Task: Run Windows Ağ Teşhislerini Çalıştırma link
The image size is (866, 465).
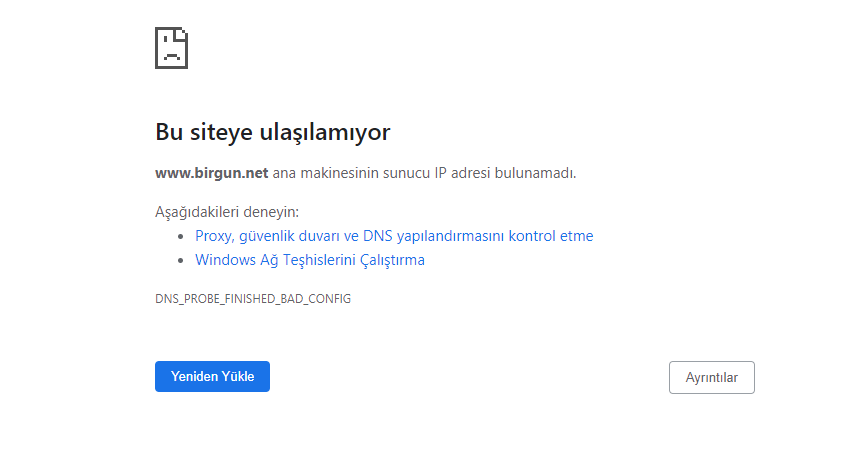Action: (310, 260)
